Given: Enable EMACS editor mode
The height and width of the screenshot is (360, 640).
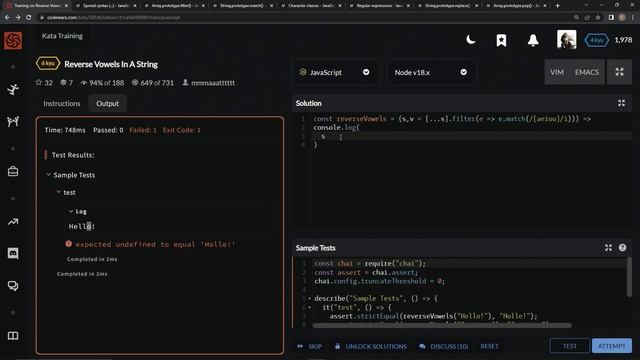Looking at the screenshot, I should tap(587, 72).
